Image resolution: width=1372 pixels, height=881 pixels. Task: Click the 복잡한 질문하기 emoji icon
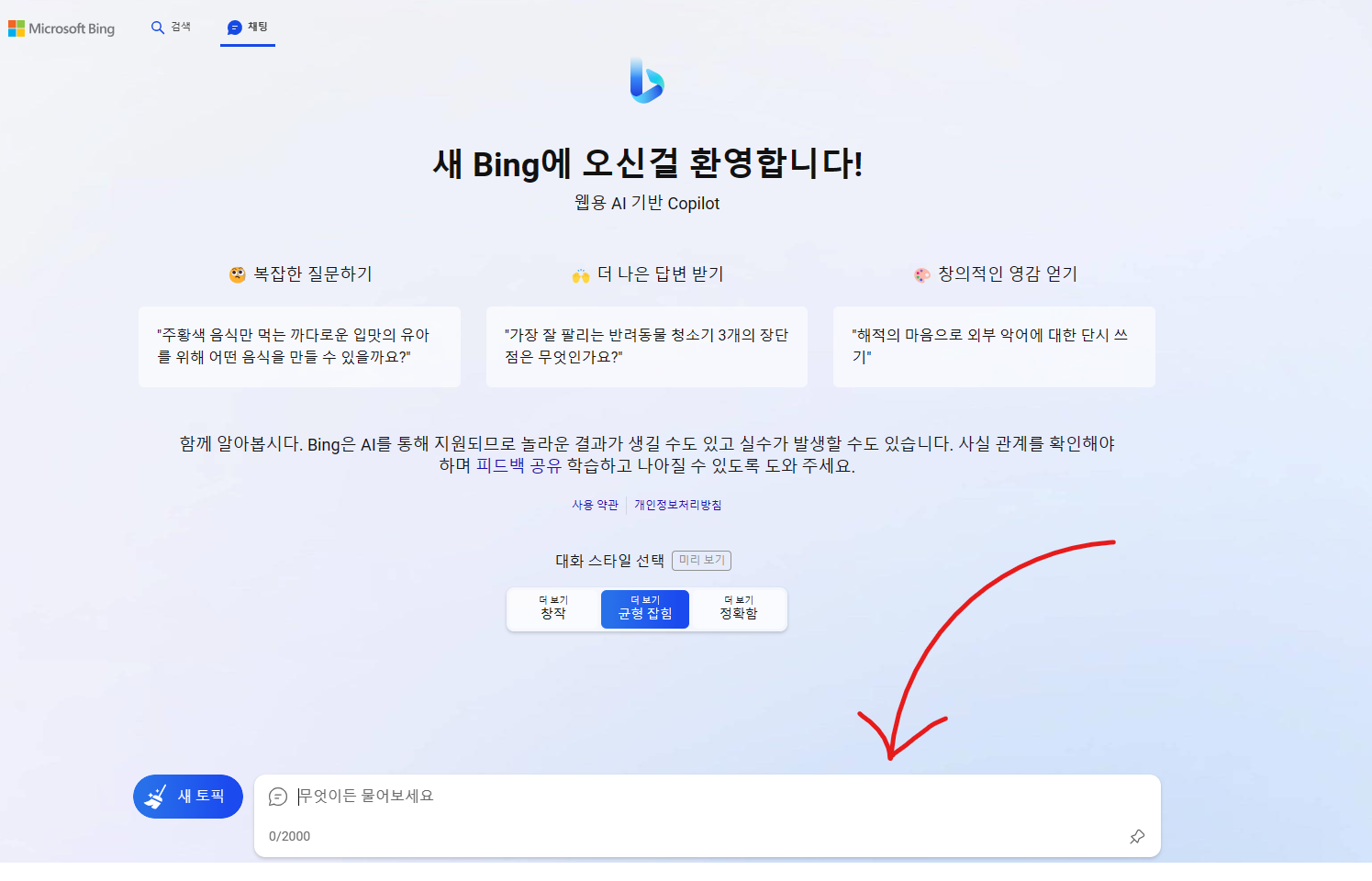237,274
